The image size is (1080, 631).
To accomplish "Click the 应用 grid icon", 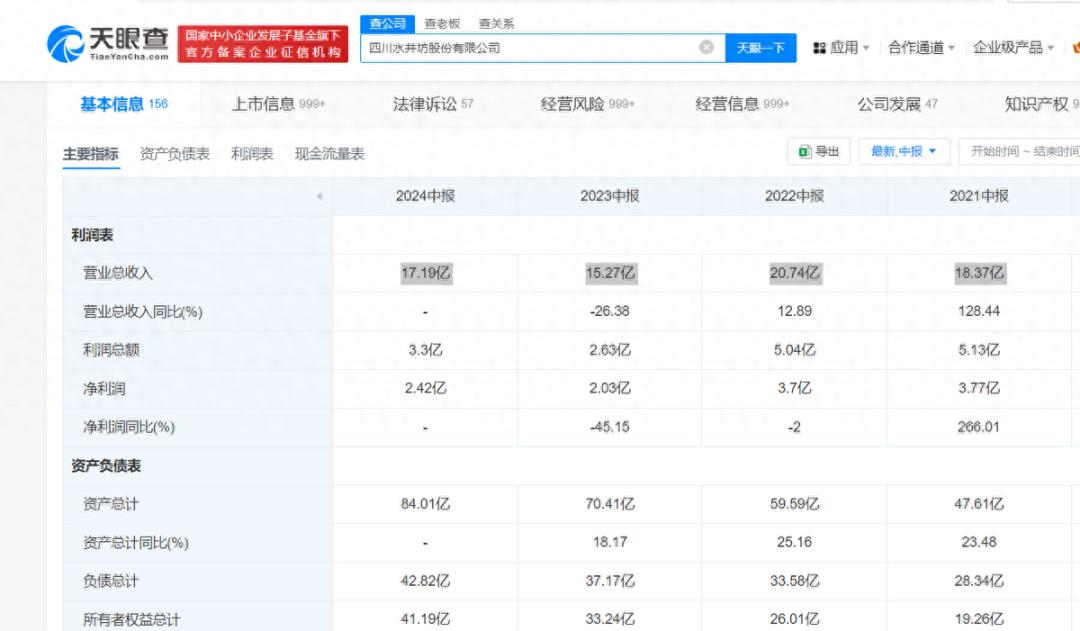I will pyautogui.click(x=820, y=48).
